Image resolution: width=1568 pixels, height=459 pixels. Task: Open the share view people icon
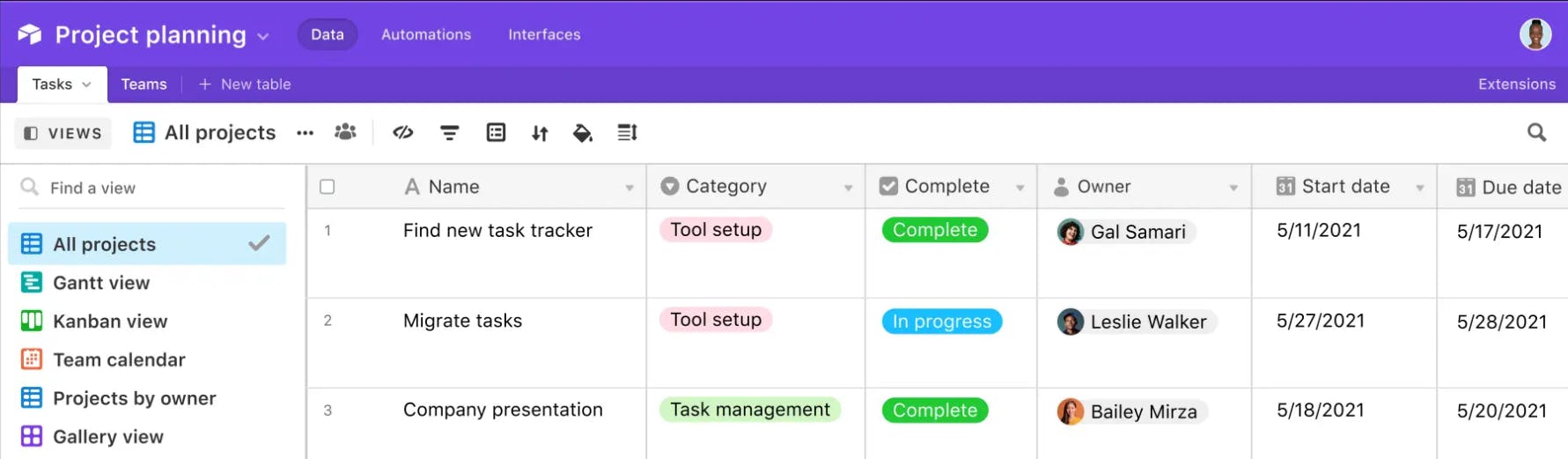pos(345,132)
